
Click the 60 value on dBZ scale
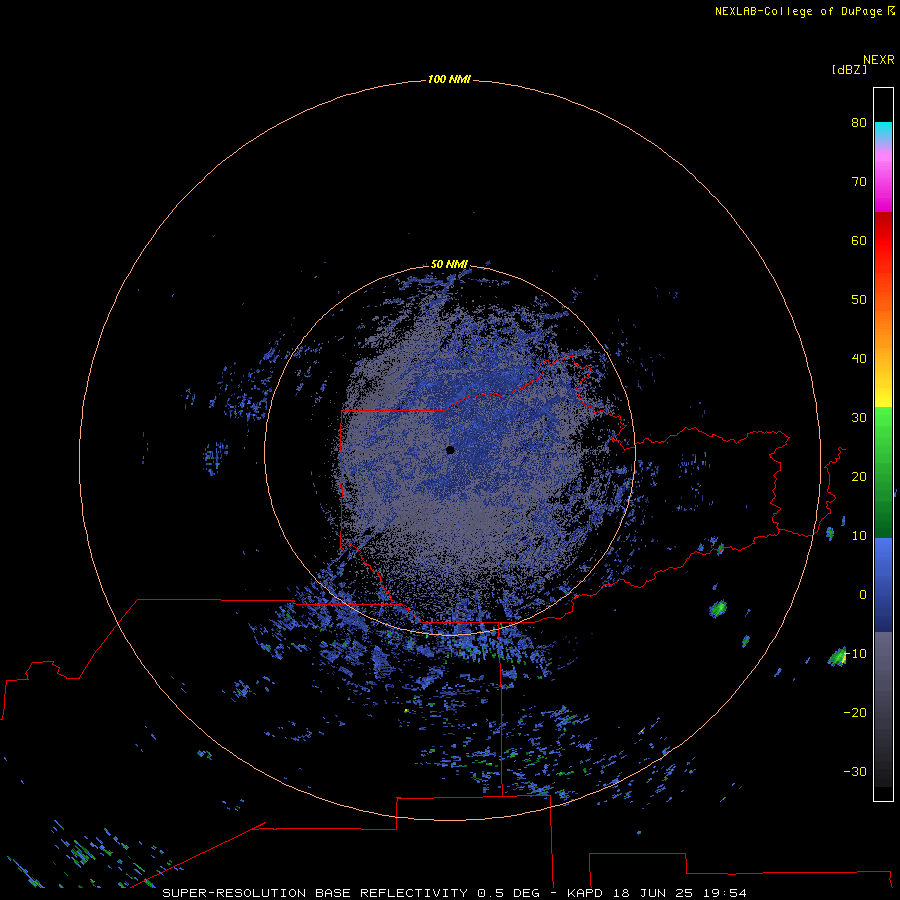pyautogui.click(x=859, y=240)
